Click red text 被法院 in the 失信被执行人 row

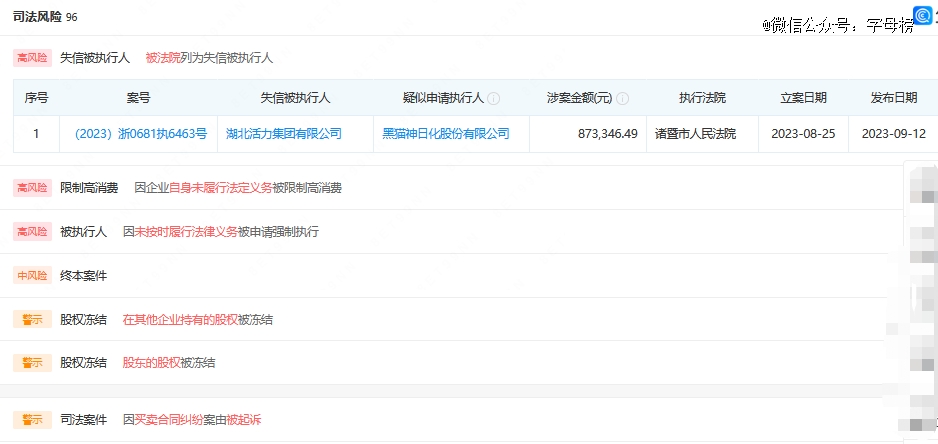click(163, 58)
